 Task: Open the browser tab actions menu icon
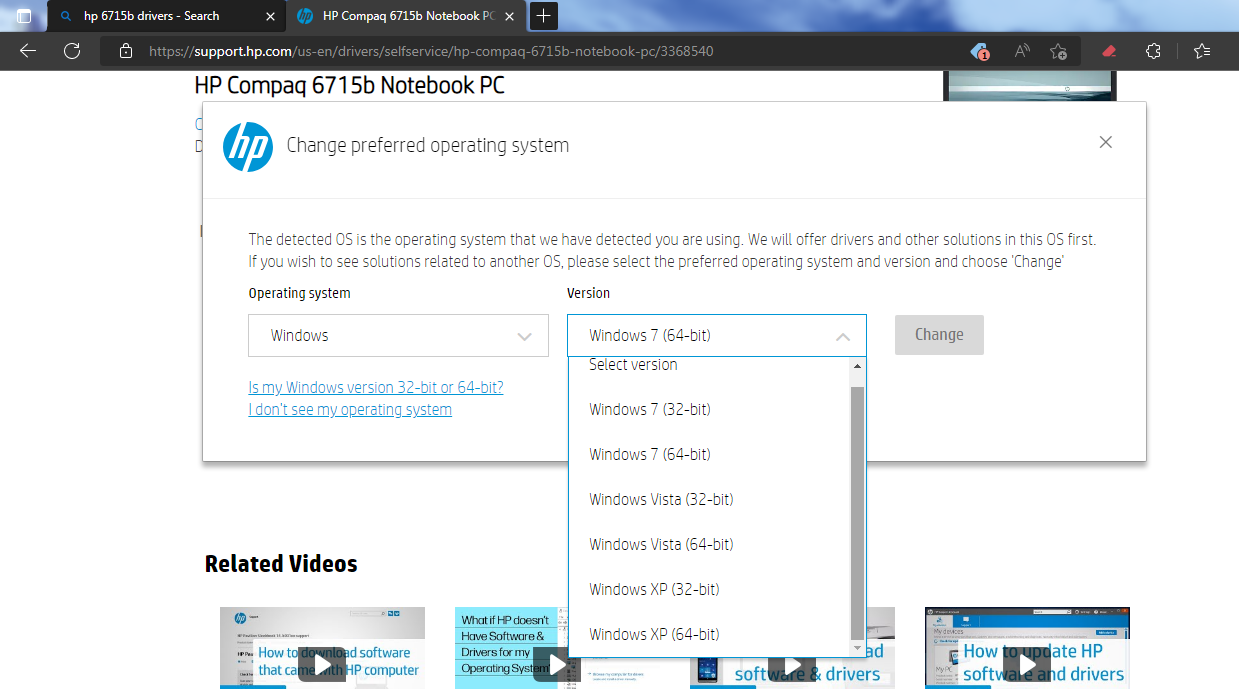pyautogui.click(x=24, y=16)
